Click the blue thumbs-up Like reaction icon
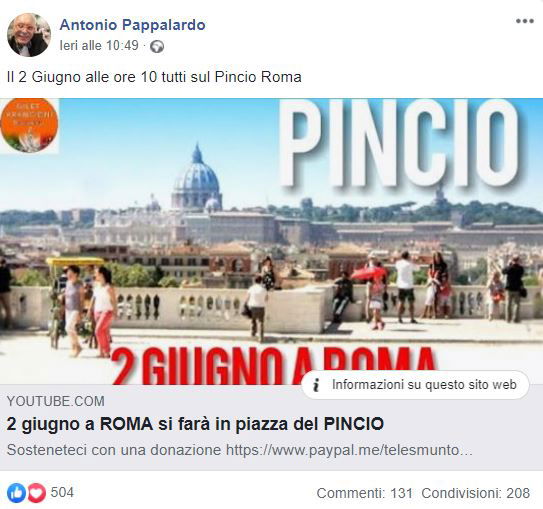Image resolution: width=543 pixels, height=509 pixels. tap(16, 492)
